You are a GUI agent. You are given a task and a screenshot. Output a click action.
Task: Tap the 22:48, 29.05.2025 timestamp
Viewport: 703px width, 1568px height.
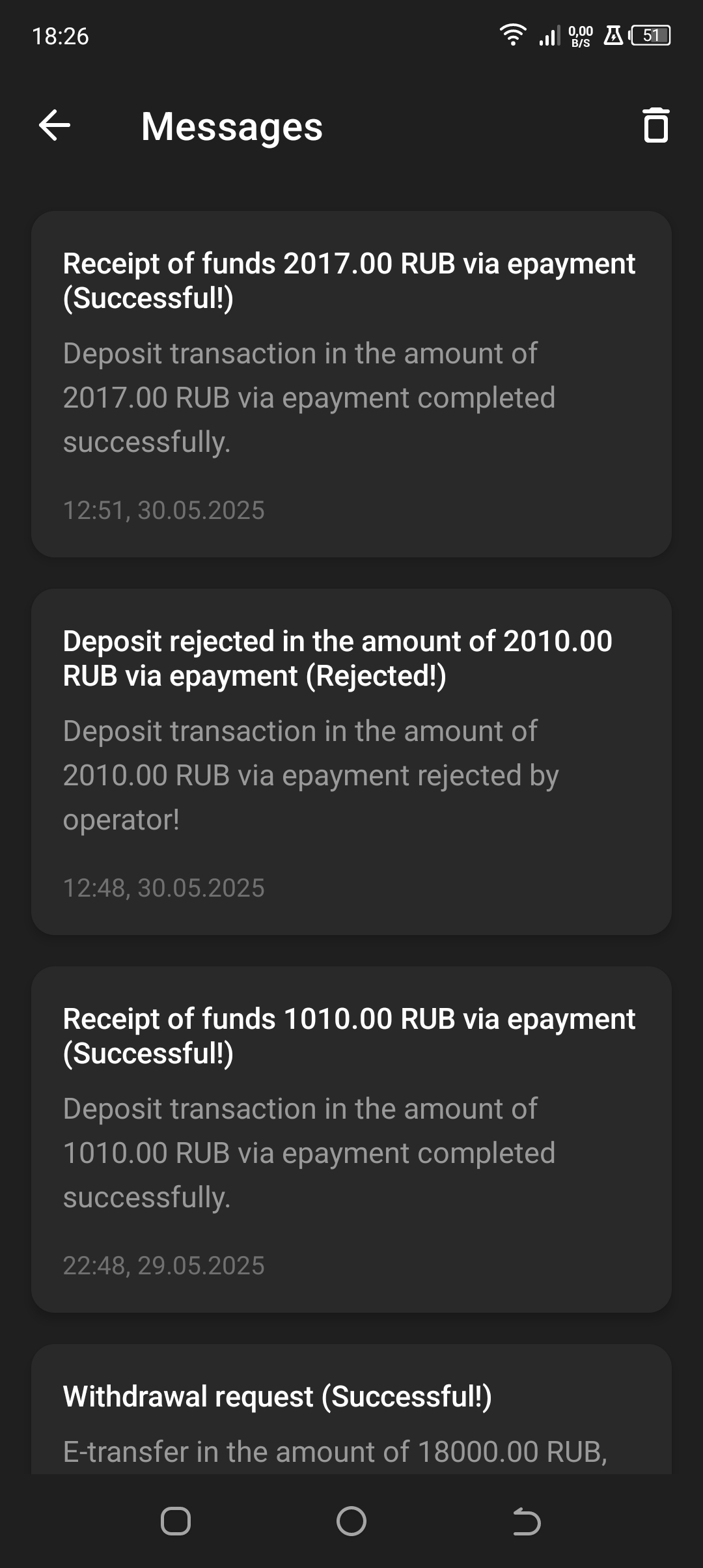[163, 1266]
